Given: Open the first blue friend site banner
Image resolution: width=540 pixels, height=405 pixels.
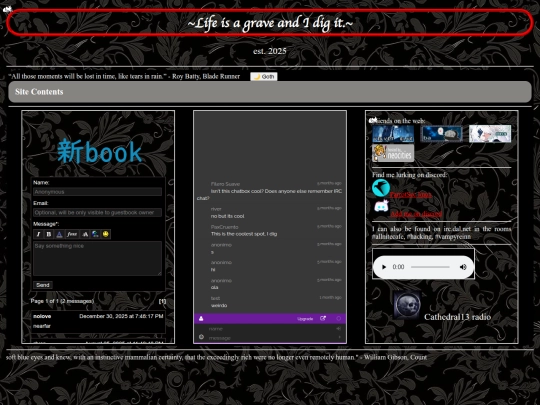Looking at the screenshot, I should point(393,134).
